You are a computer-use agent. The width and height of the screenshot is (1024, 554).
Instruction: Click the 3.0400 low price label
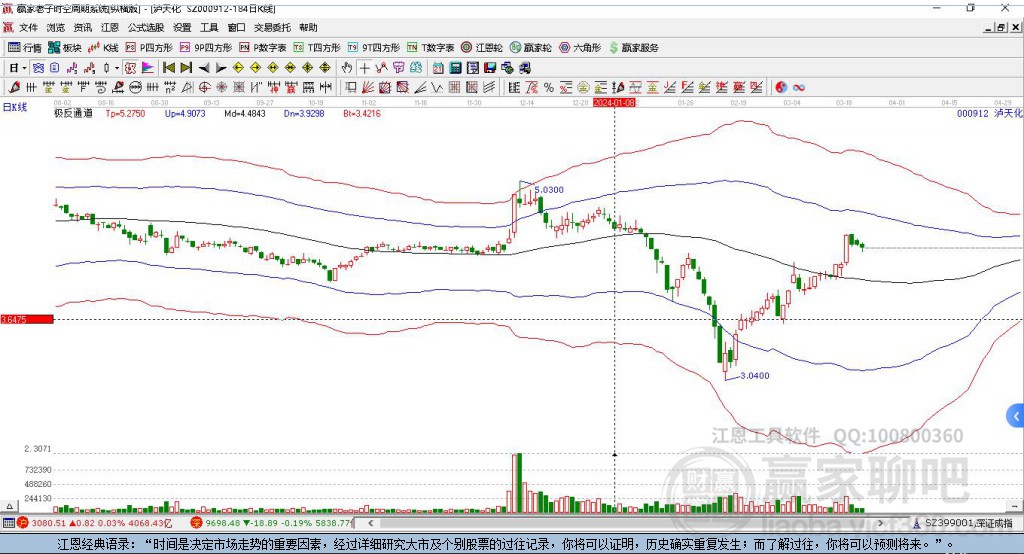point(755,376)
